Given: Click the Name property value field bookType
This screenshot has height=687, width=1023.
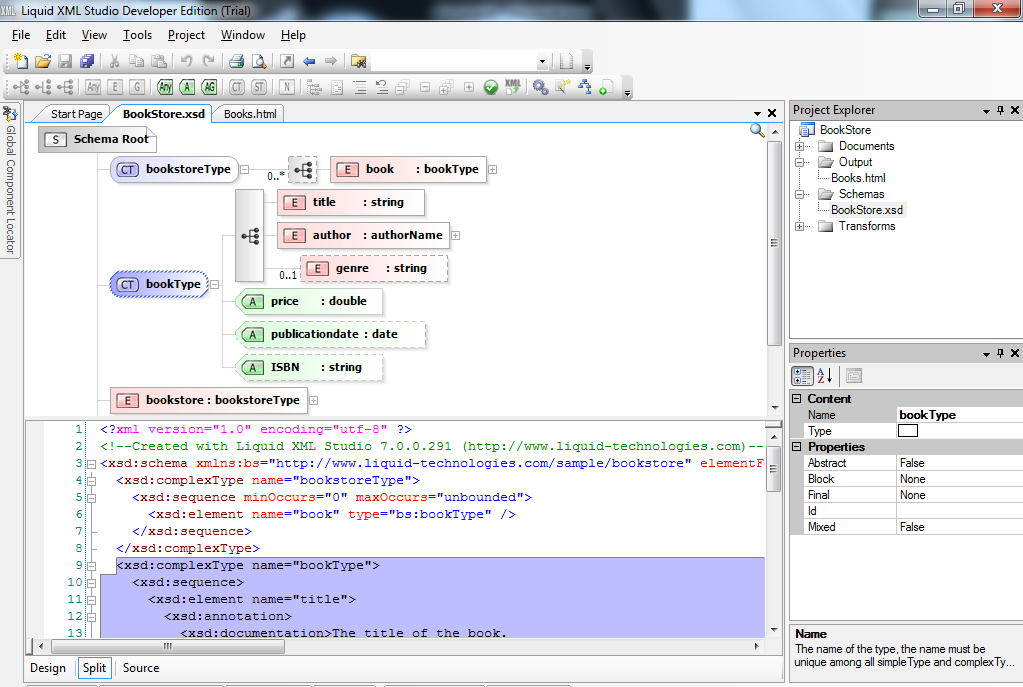Looking at the screenshot, I should [959, 415].
